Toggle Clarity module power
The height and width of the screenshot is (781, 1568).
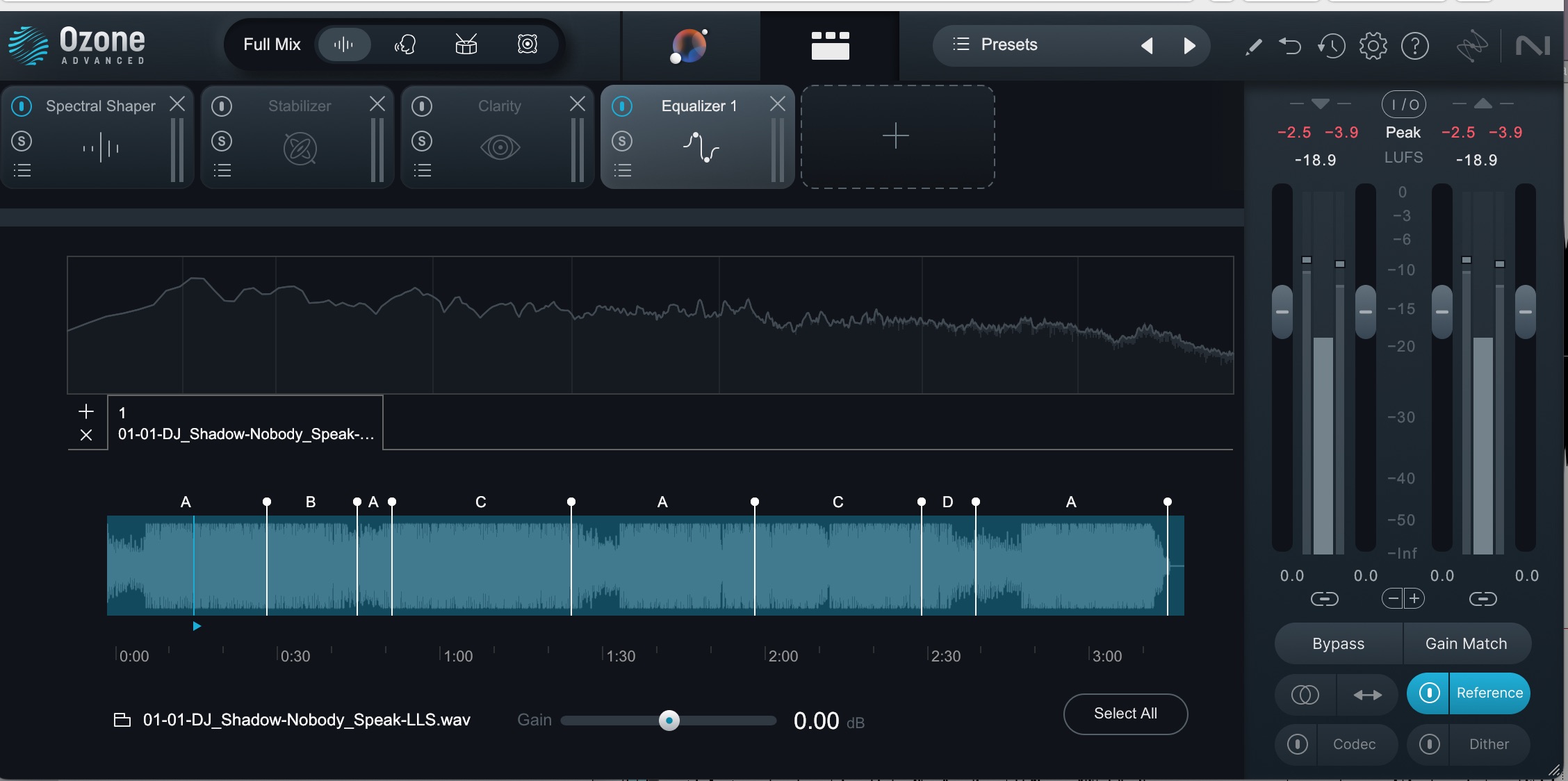click(x=422, y=106)
